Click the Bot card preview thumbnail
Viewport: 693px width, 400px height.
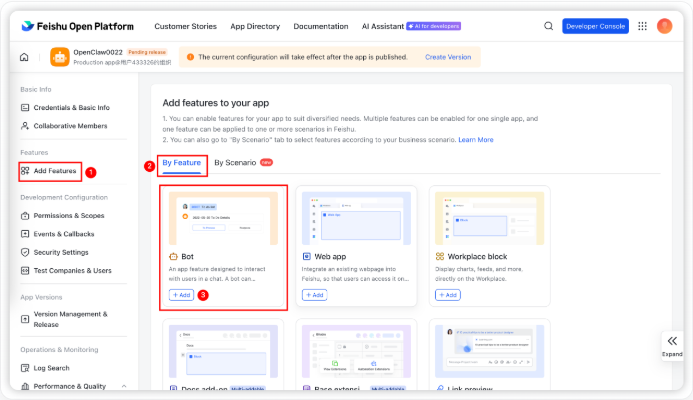tap(224, 218)
